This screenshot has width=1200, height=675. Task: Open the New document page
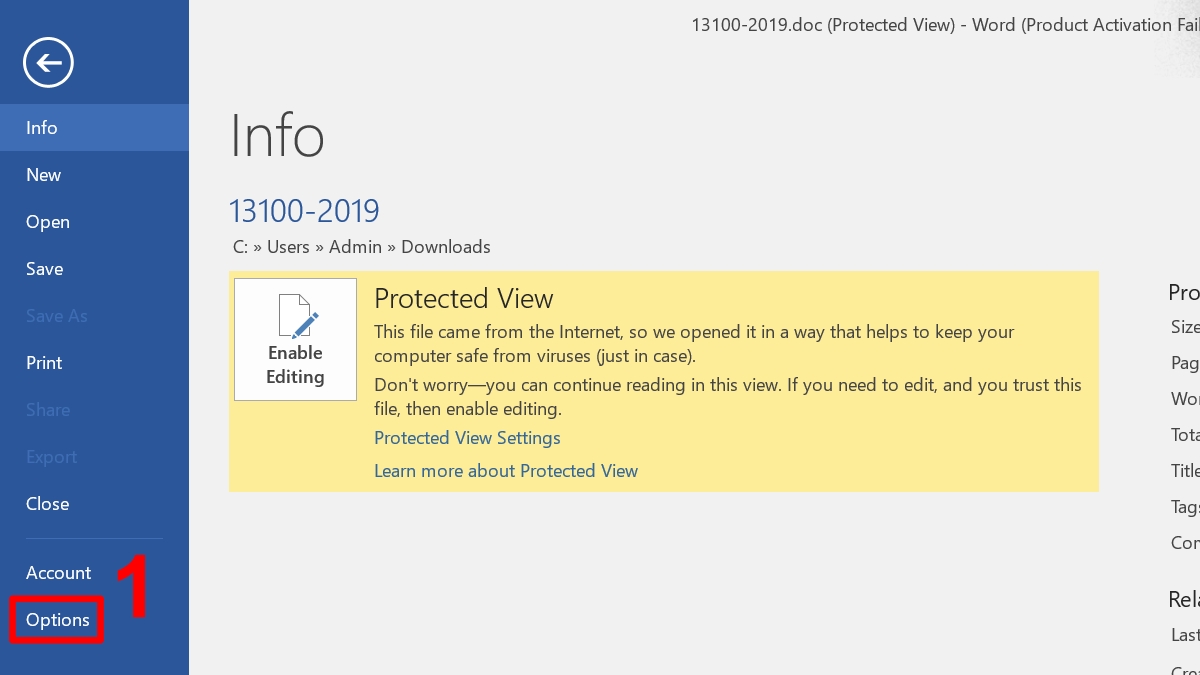point(44,174)
